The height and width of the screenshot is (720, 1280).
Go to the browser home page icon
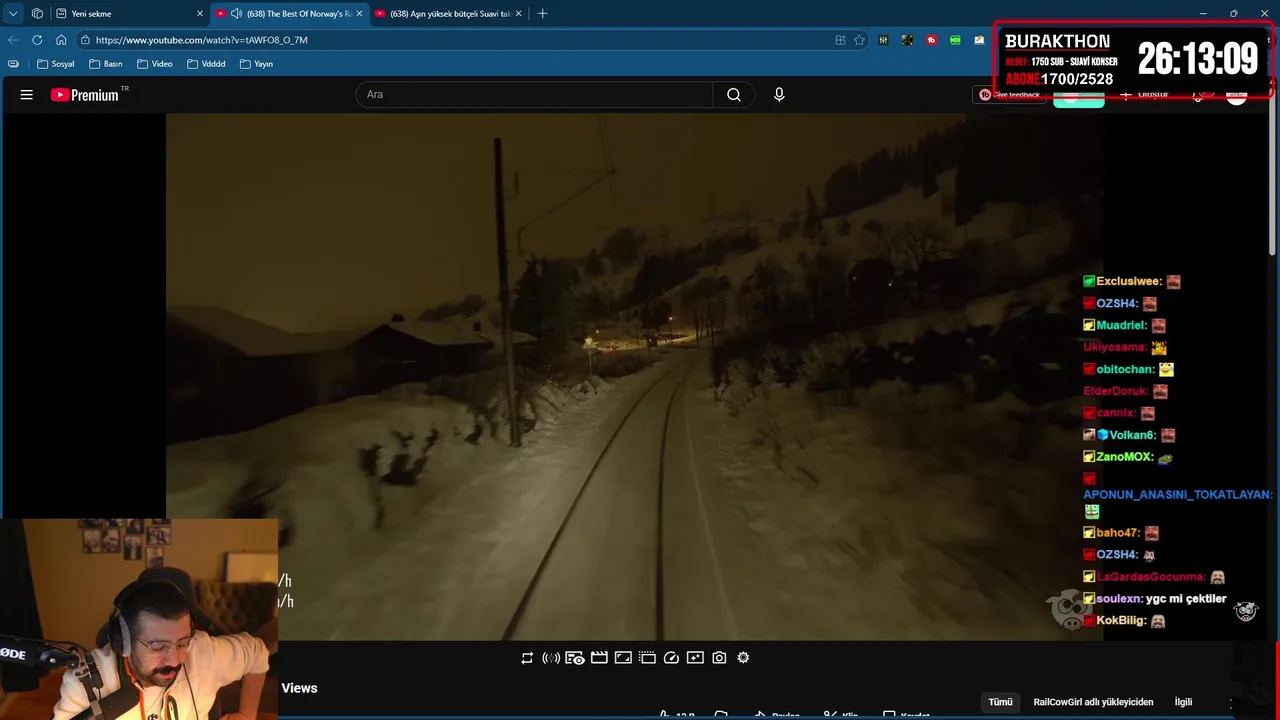(x=61, y=40)
